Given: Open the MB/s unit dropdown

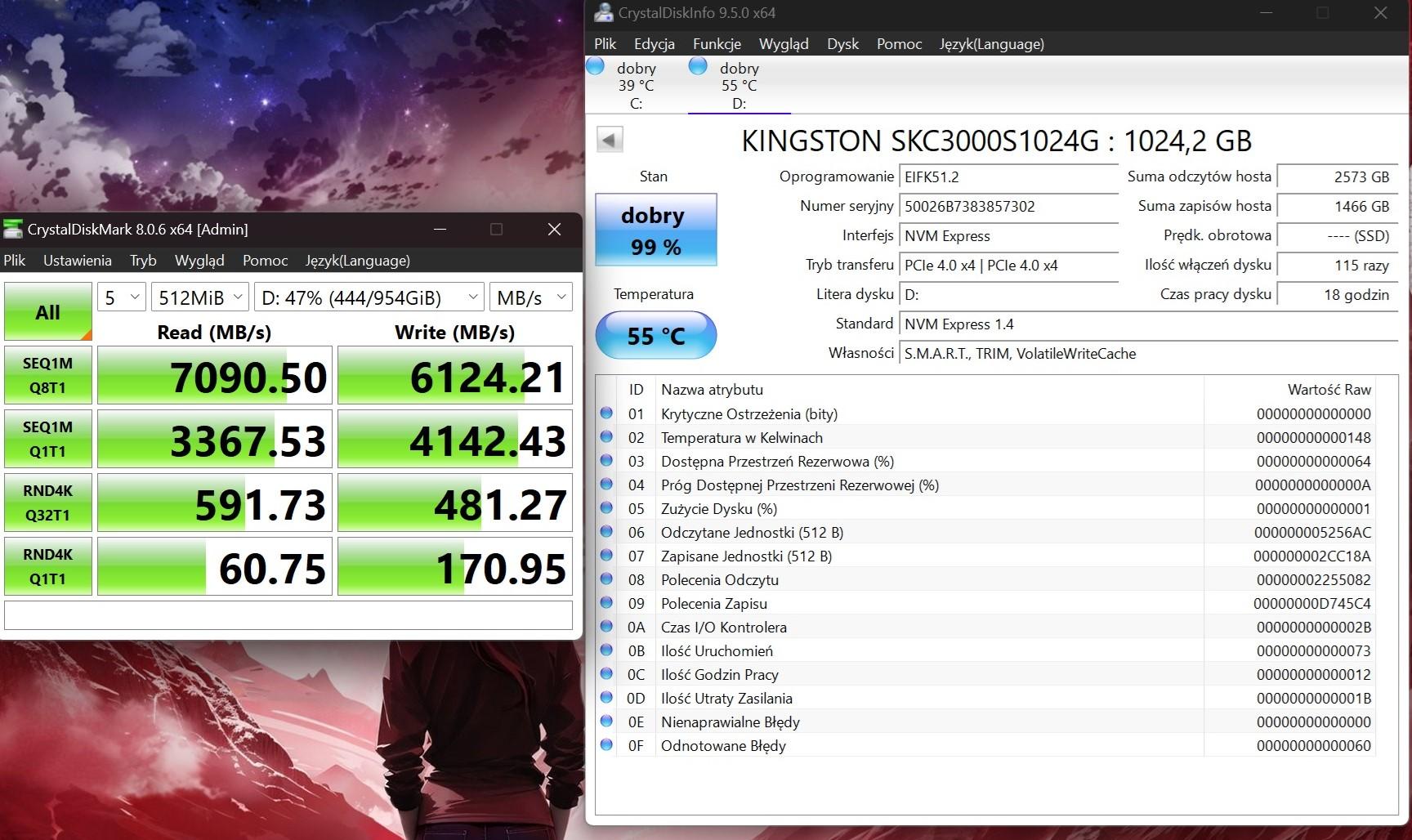Looking at the screenshot, I should pyautogui.click(x=530, y=297).
